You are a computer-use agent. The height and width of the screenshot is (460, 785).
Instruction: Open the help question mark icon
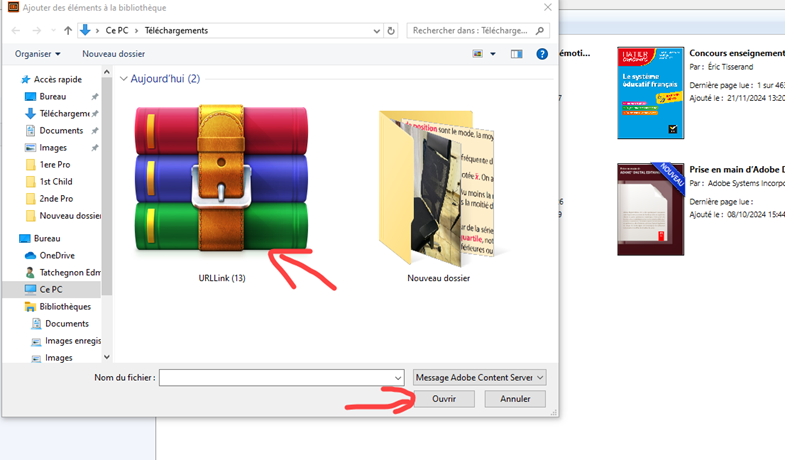point(542,54)
